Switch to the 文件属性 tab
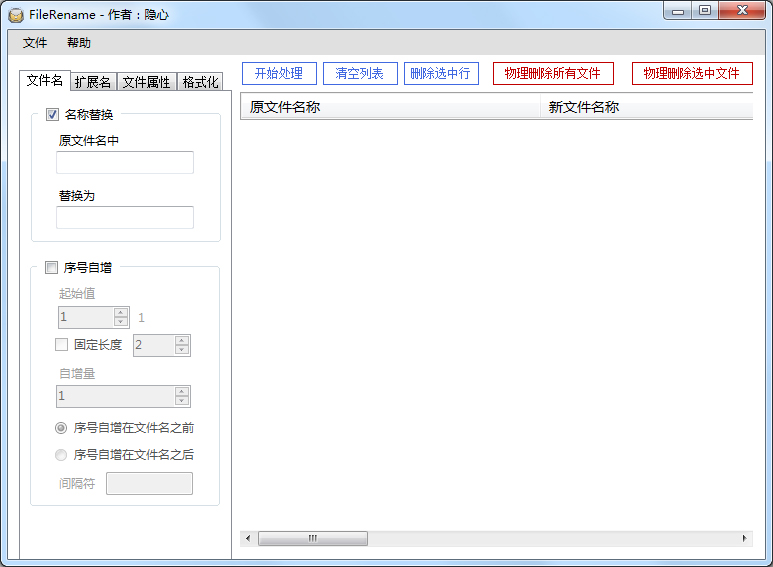Image resolution: width=773 pixels, height=567 pixels. point(146,82)
